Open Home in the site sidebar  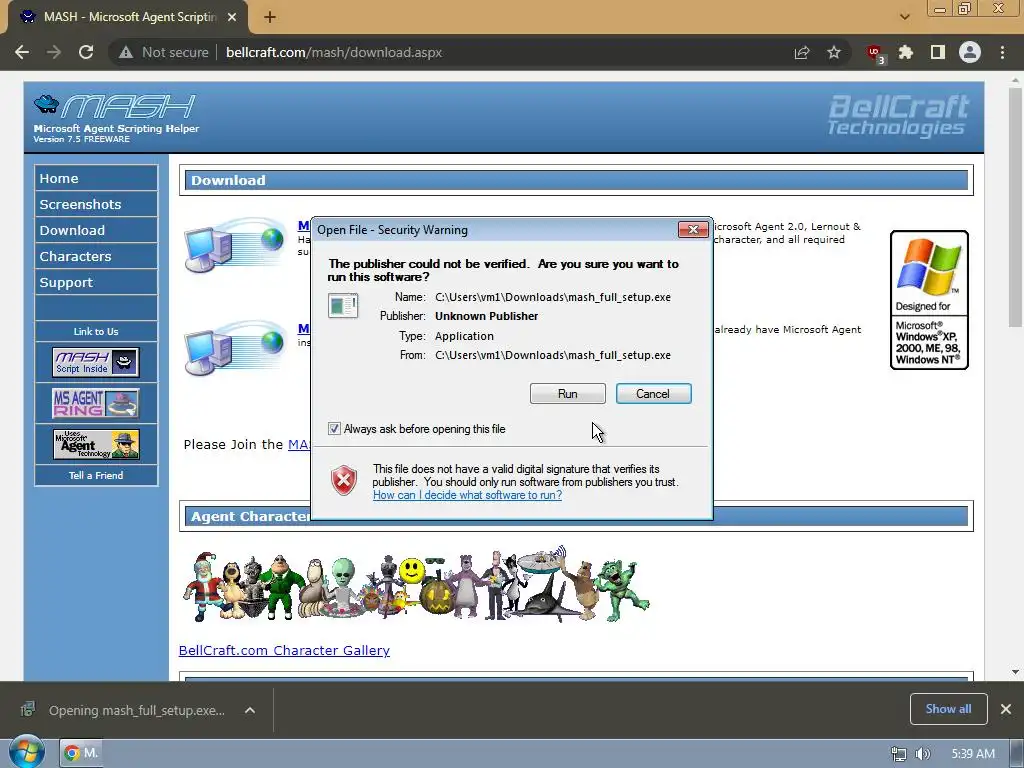click(x=96, y=178)
